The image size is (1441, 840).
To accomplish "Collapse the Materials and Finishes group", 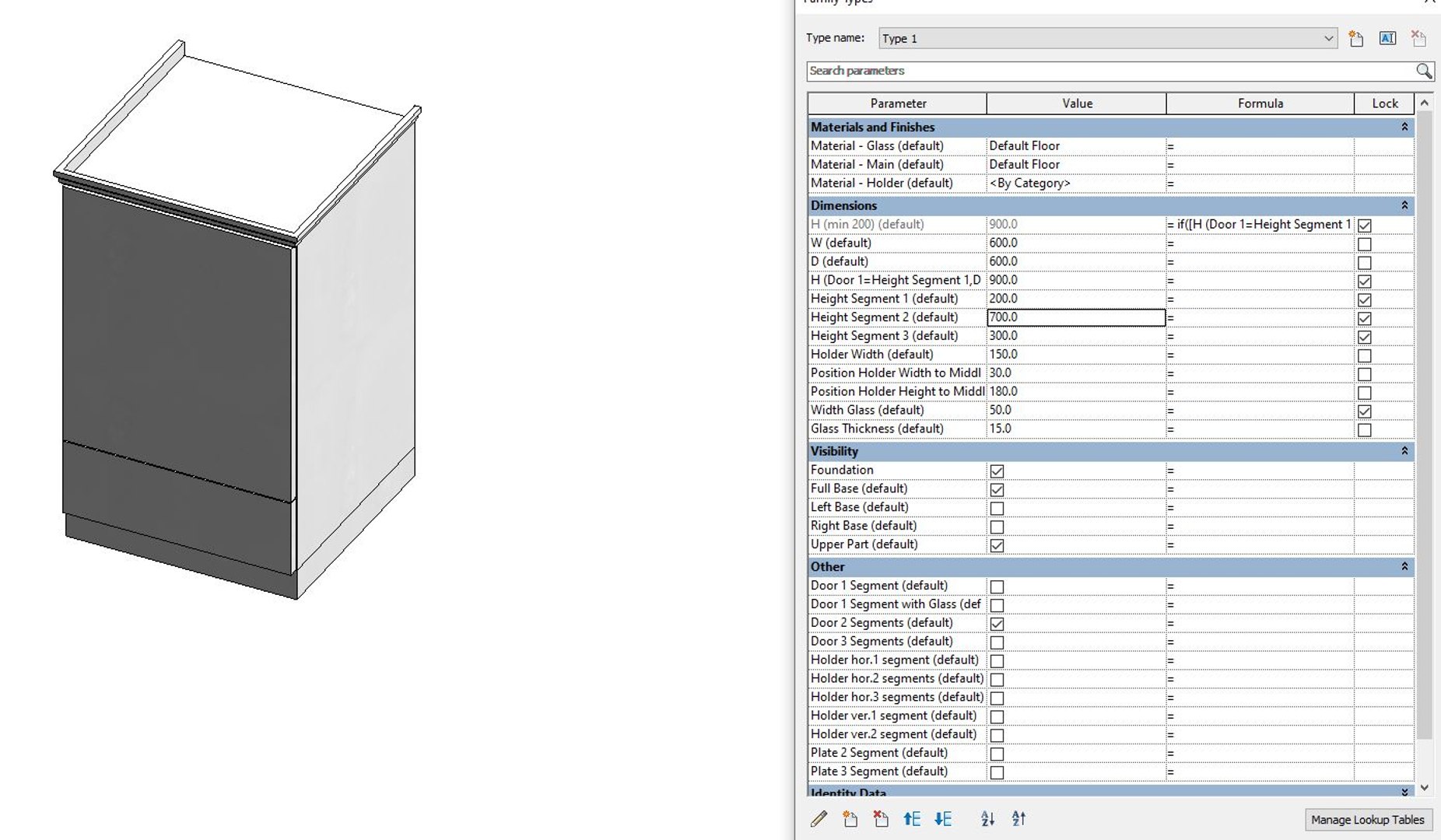I will click(x=1404, y=127).
